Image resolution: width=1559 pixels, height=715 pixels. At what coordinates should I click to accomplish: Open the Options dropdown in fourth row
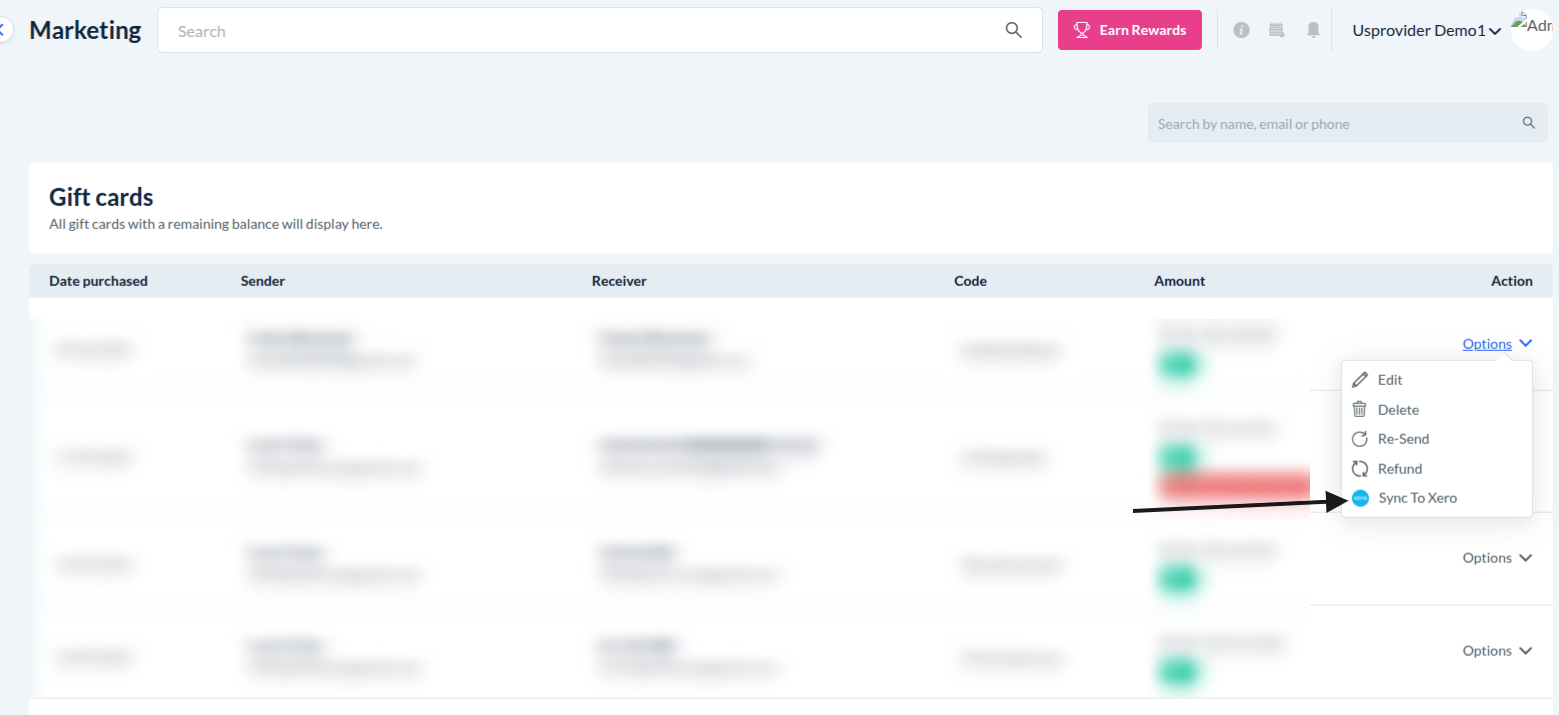point(1497,651)
